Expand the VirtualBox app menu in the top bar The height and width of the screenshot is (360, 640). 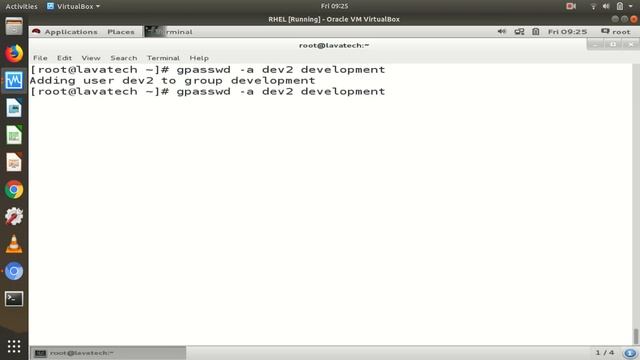73,6
